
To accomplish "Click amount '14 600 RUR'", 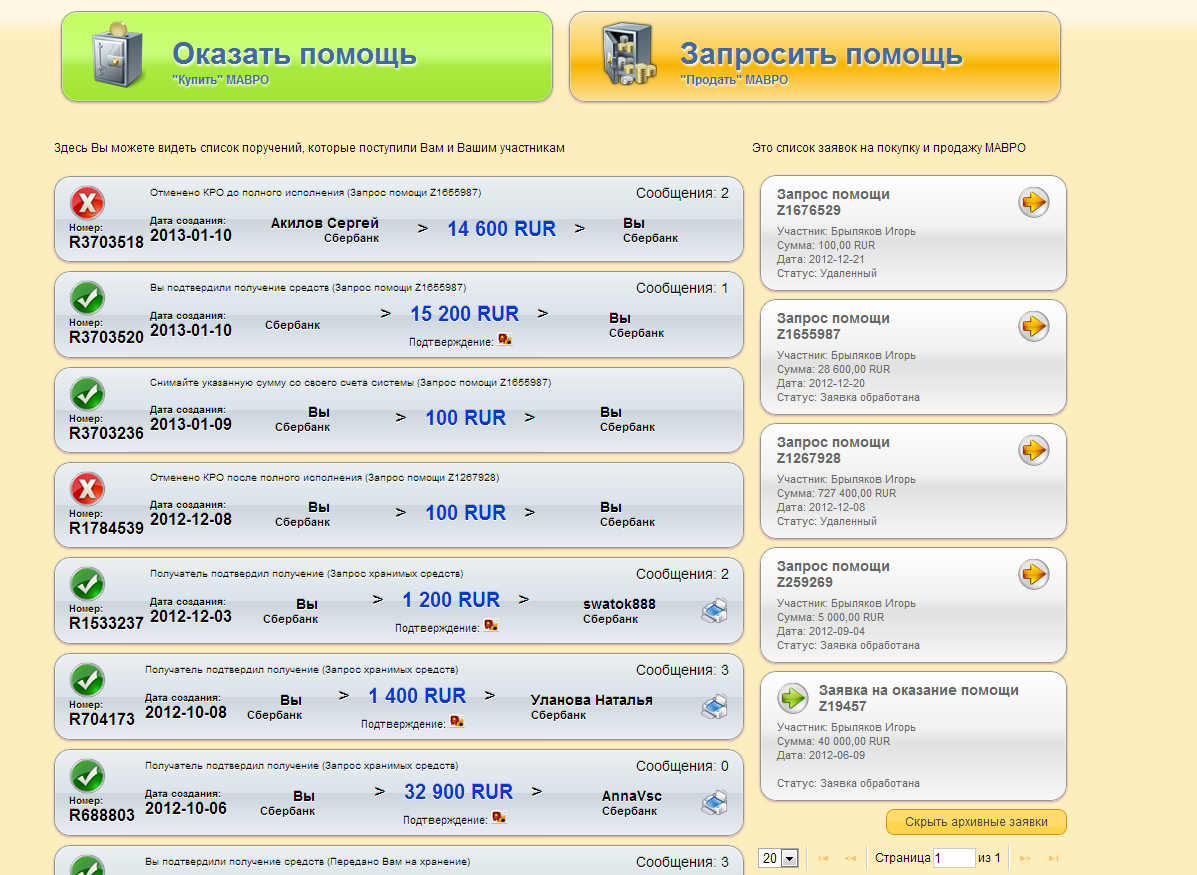I will coord(502,229).
